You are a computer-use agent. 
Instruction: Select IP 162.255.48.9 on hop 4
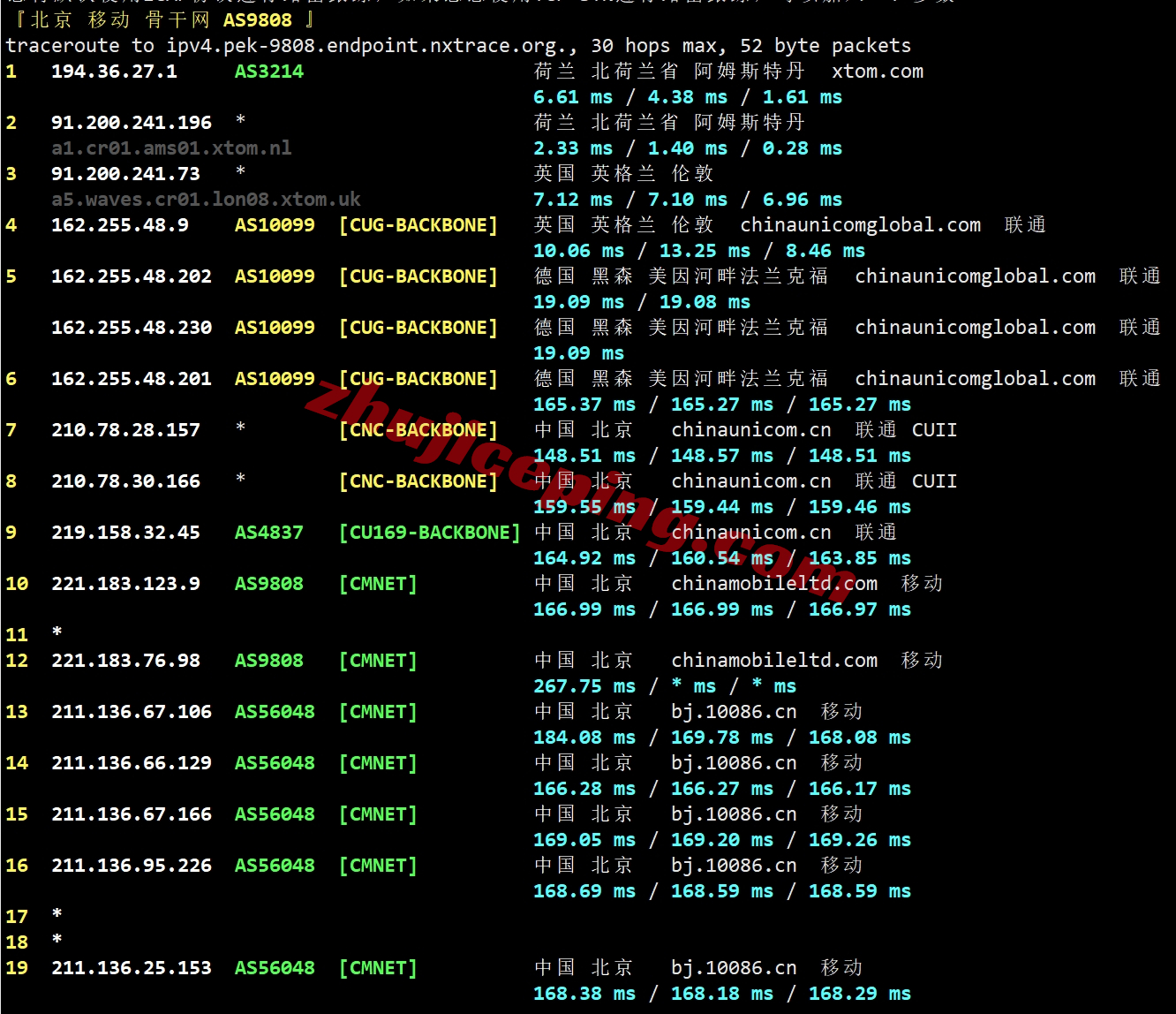(120, 225)
